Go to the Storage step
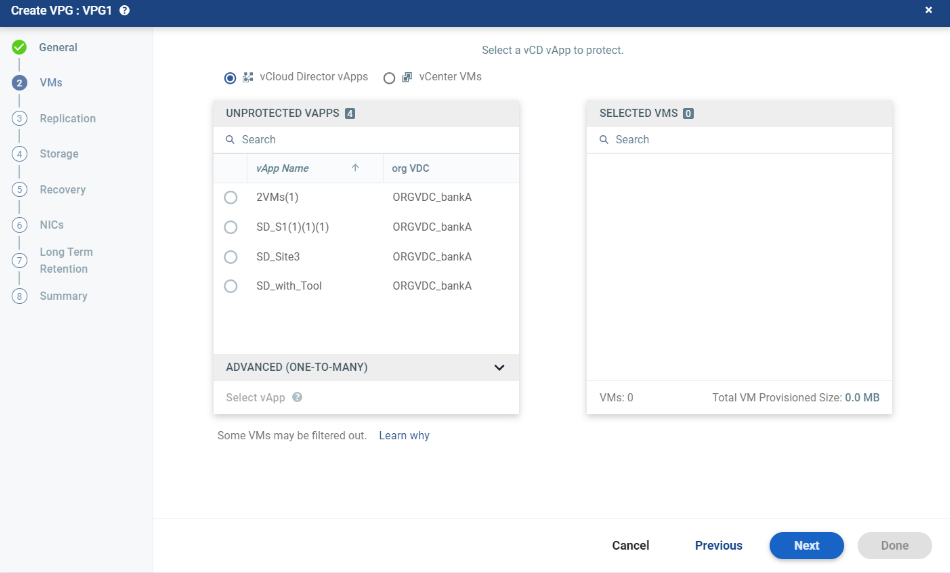Viewport: 950px width, 573px height. 59,154
